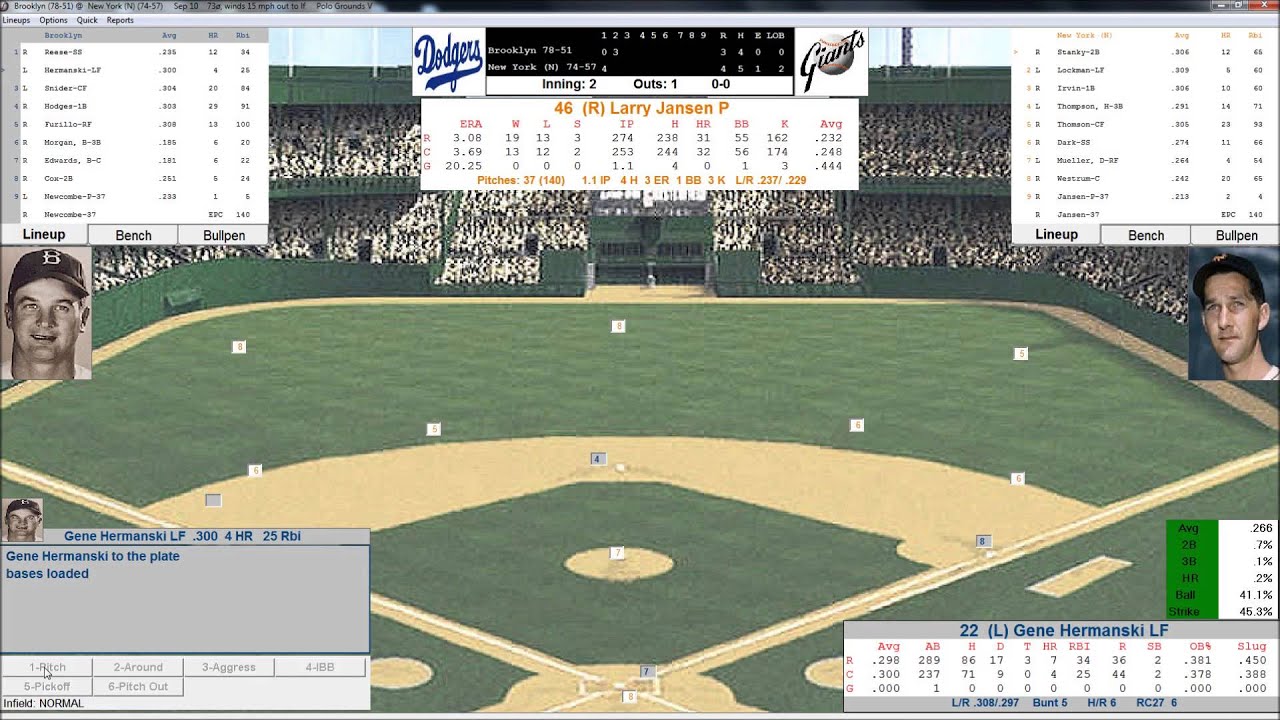Click the large Brooklyn batter photo
Screen dimensions: 1280x720
[x=46, y=313]
